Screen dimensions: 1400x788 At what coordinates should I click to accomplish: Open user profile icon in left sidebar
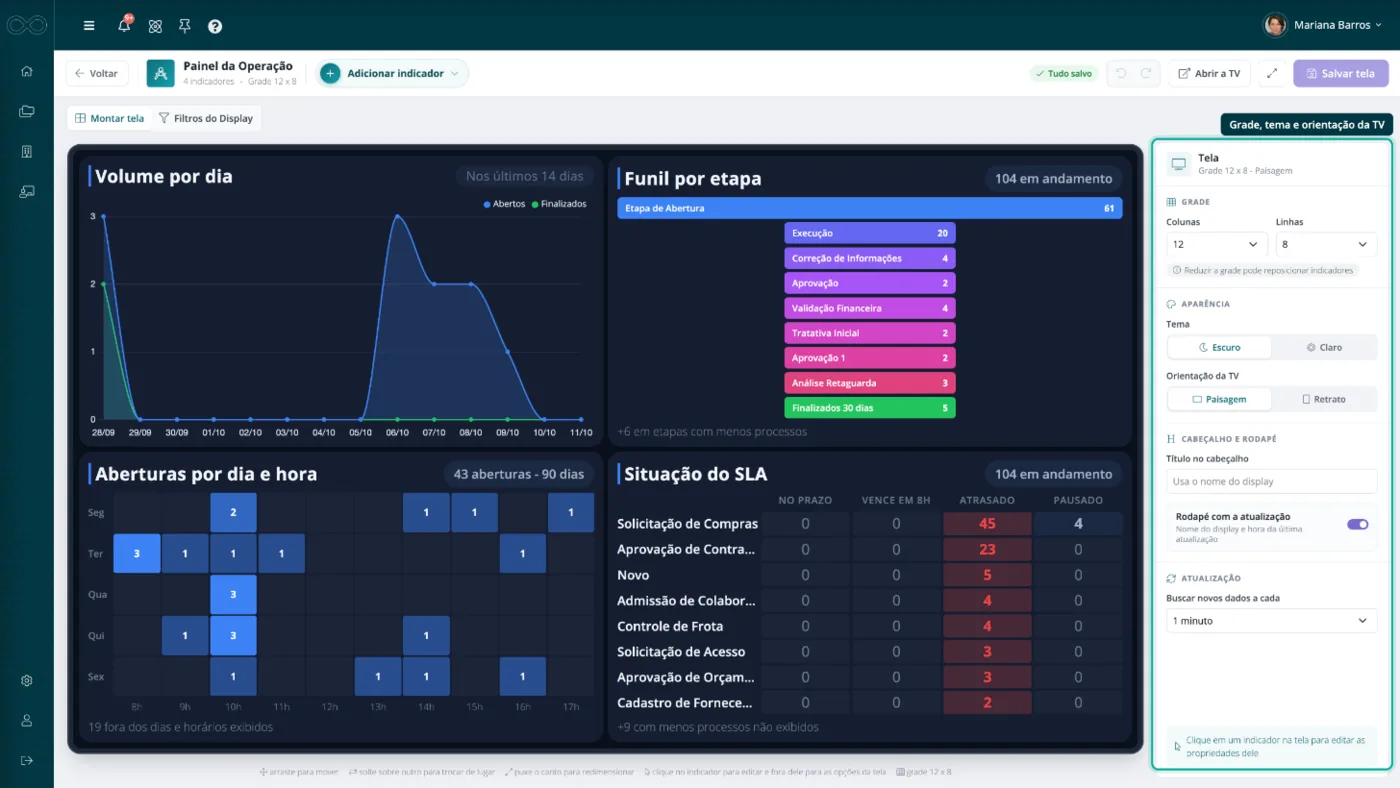(27, 720)
